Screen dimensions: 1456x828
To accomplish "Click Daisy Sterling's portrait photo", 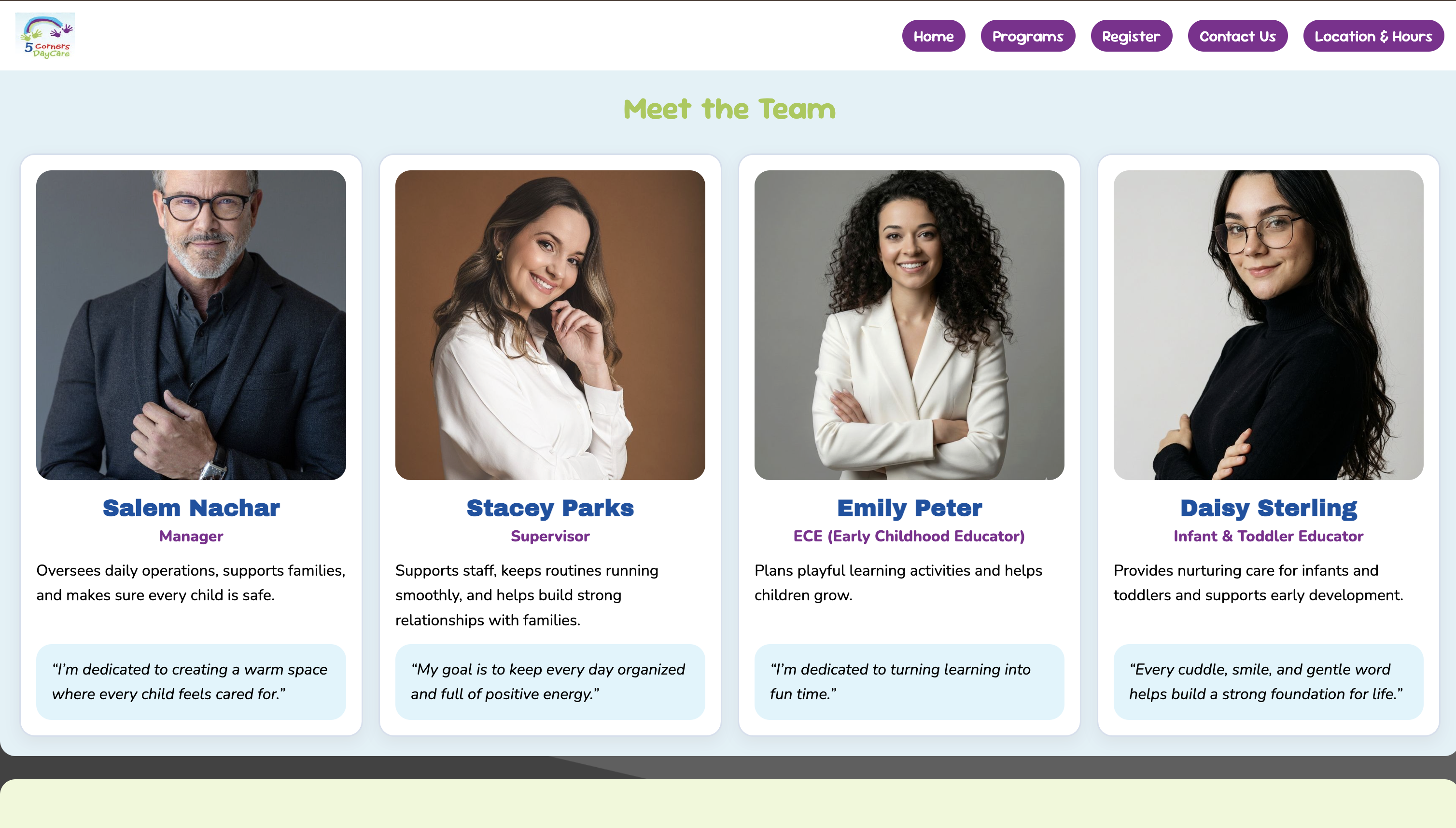I will click(x=1268, y=325).
